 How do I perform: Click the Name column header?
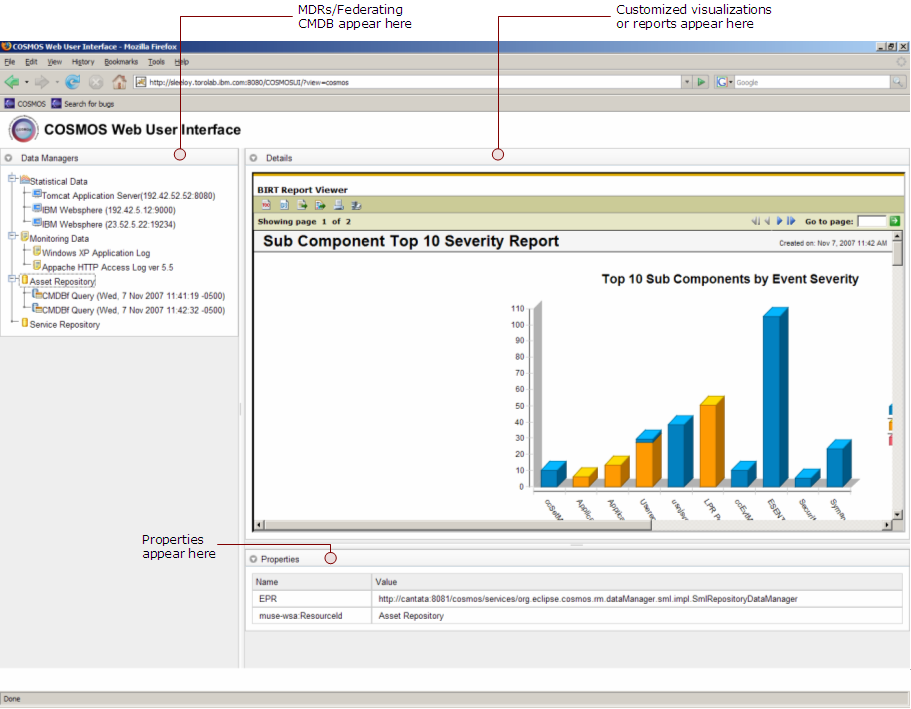pos(312,582)
